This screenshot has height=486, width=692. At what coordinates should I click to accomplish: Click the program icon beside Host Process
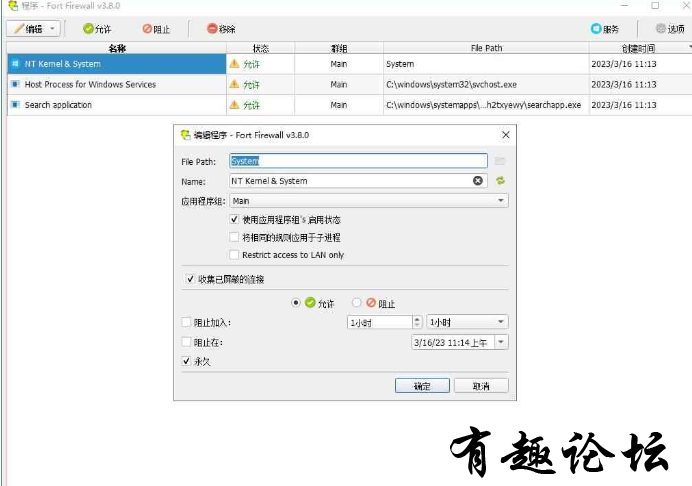(15, 84)
